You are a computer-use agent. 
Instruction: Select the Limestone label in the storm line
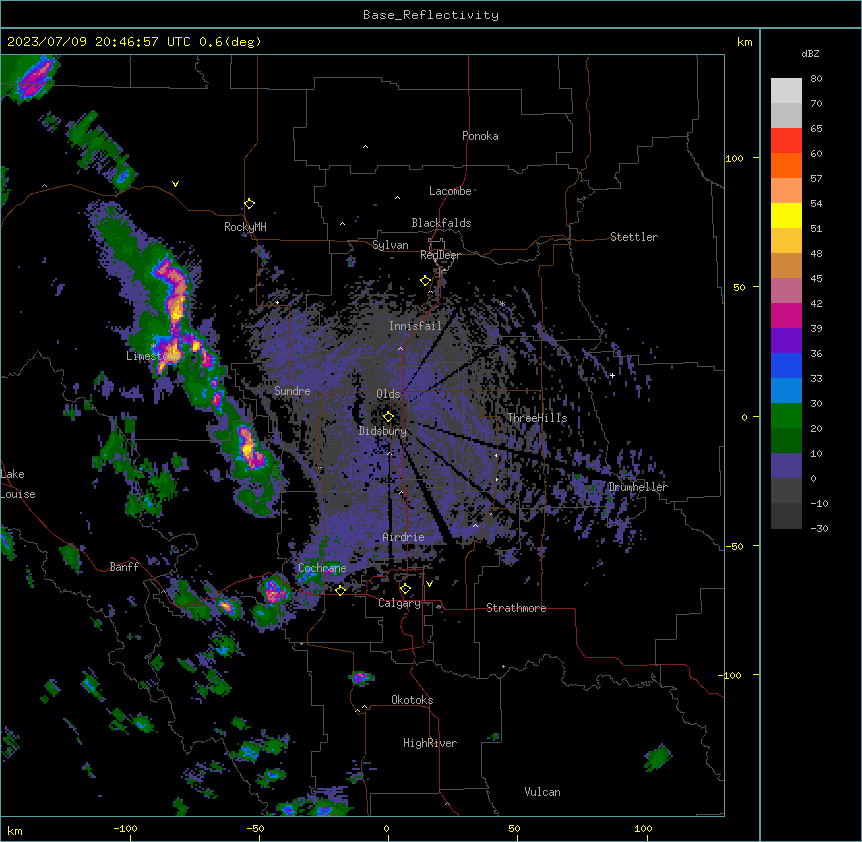tap(152, 356)
